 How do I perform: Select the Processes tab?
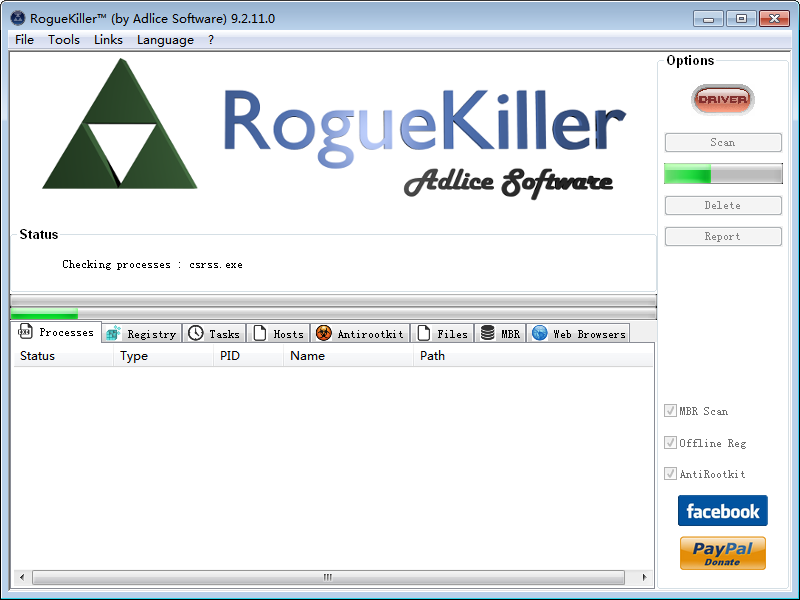click(56, 332)
